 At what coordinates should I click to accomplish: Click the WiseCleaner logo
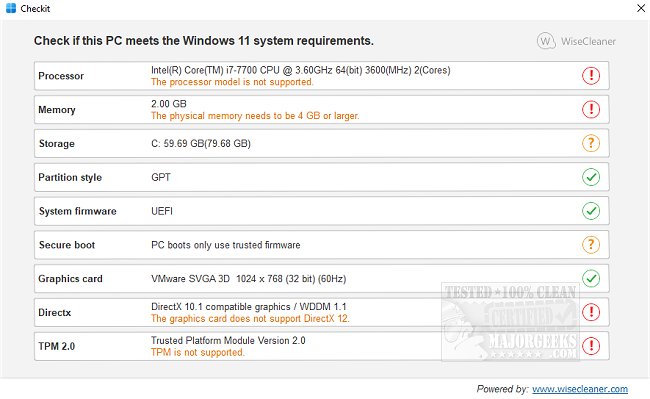[576, 41]
